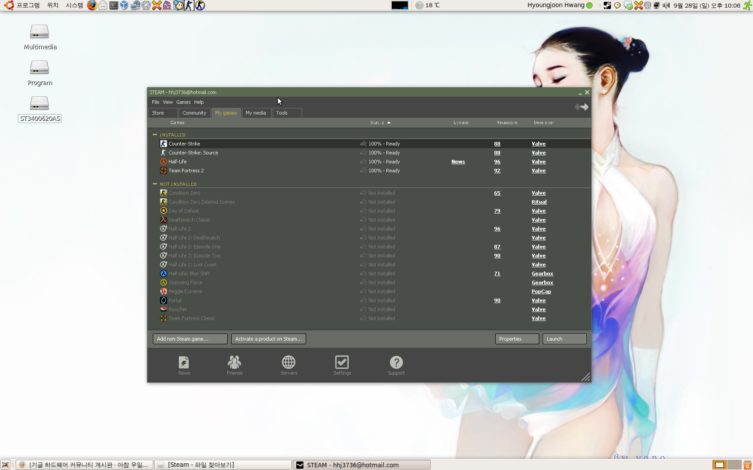753x470 pixels.
Task: Open the clock and date applet
Action: coord(707,5)
